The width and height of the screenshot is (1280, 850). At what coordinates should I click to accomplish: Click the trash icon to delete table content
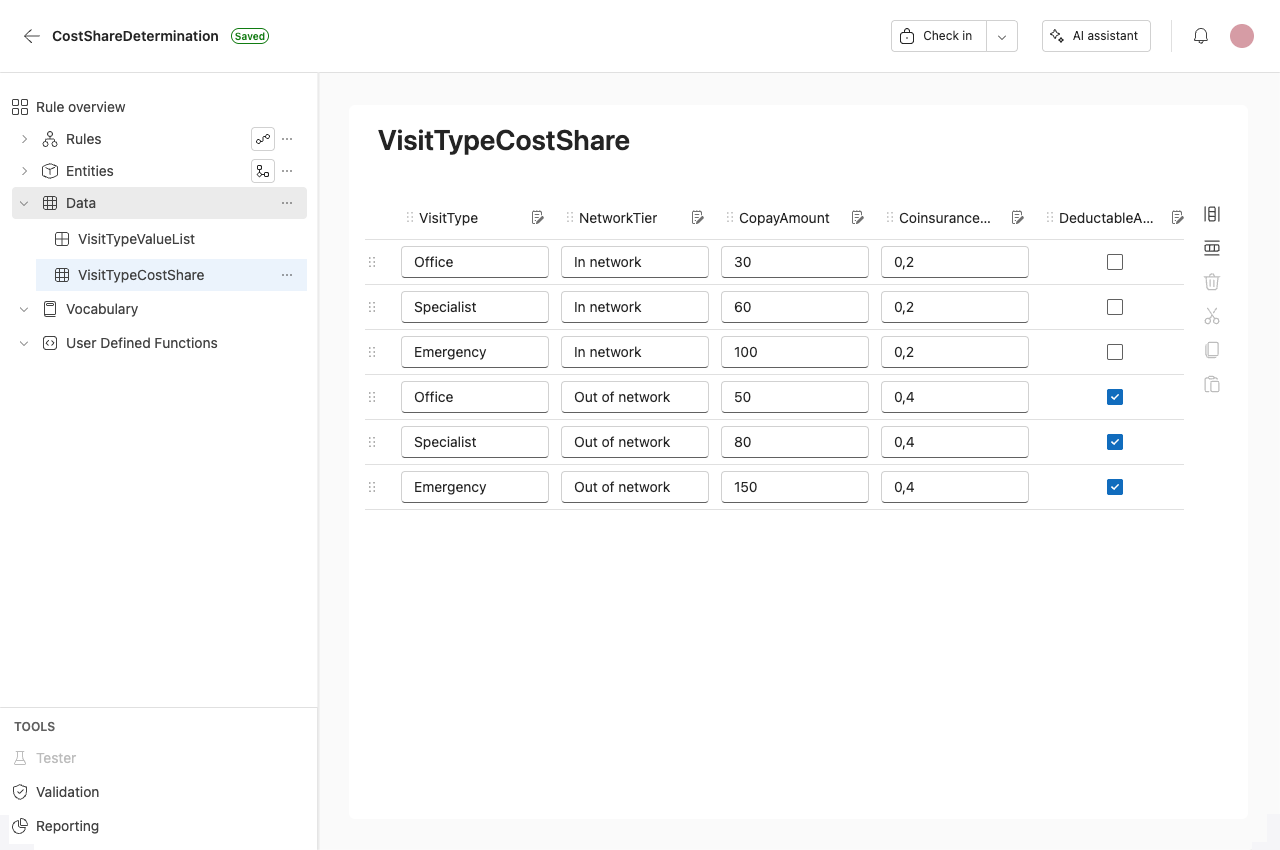1211,281
